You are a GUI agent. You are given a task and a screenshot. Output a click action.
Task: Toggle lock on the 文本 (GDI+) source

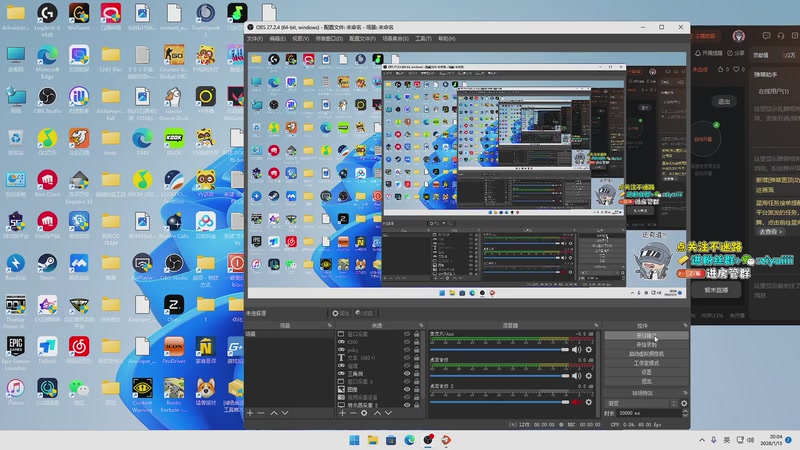point(416,358)
